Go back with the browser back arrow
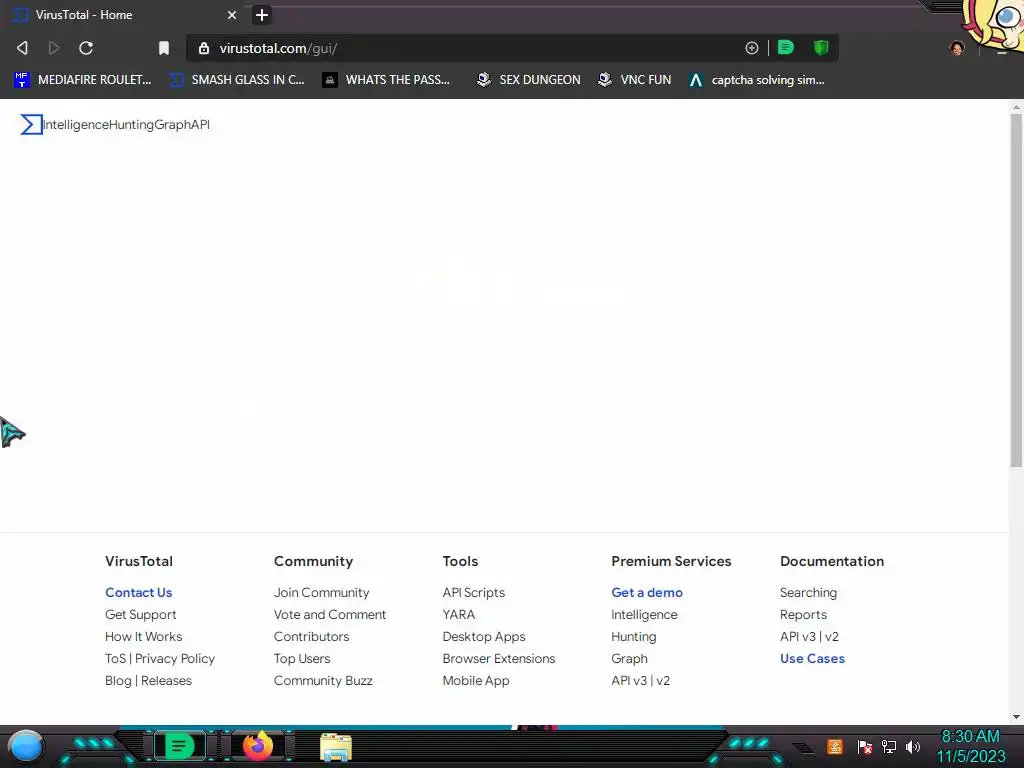1024x768 pixels. pos(22,48)
